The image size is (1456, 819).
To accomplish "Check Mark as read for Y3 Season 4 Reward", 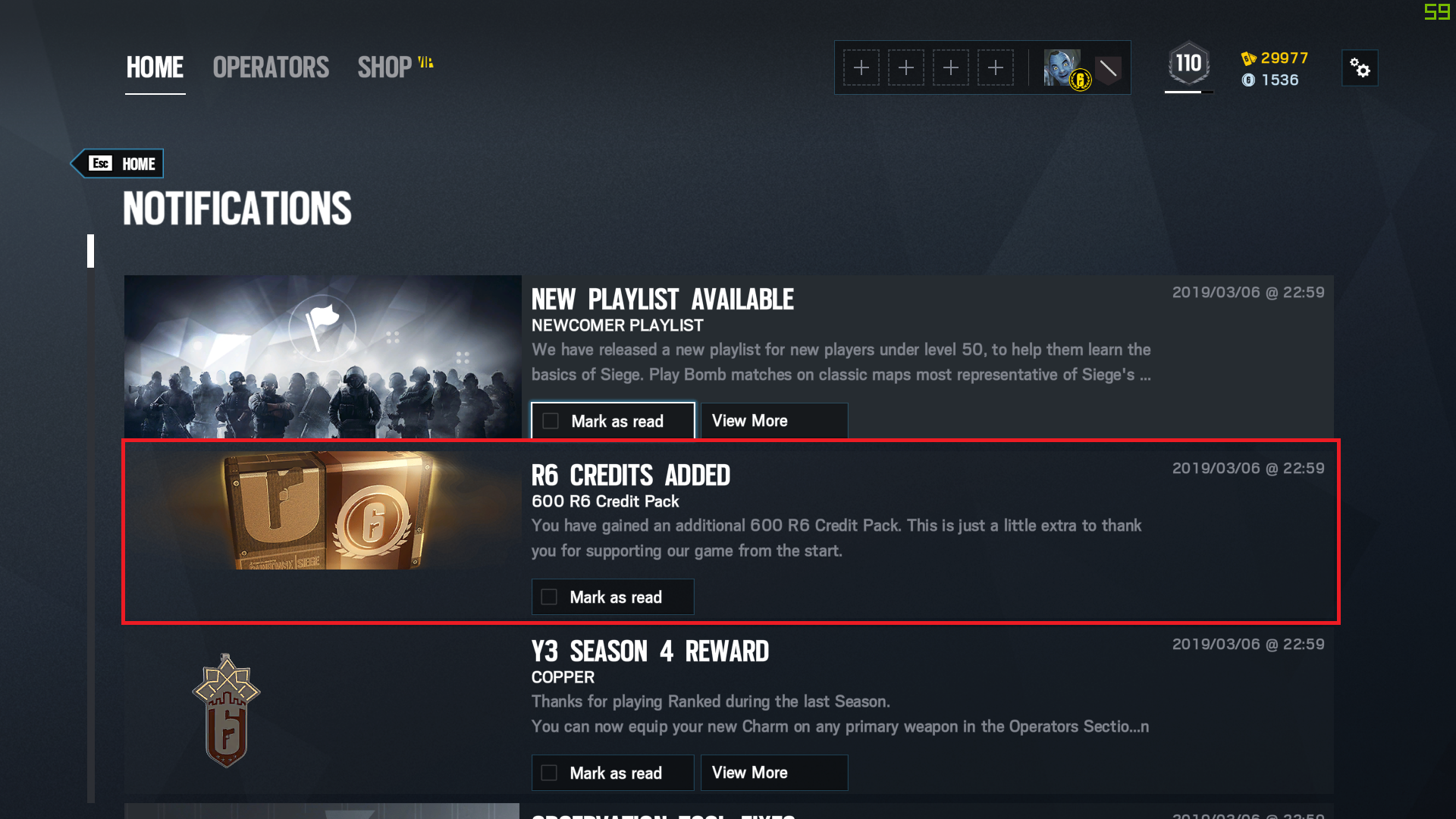I will (x=613, y=773).
